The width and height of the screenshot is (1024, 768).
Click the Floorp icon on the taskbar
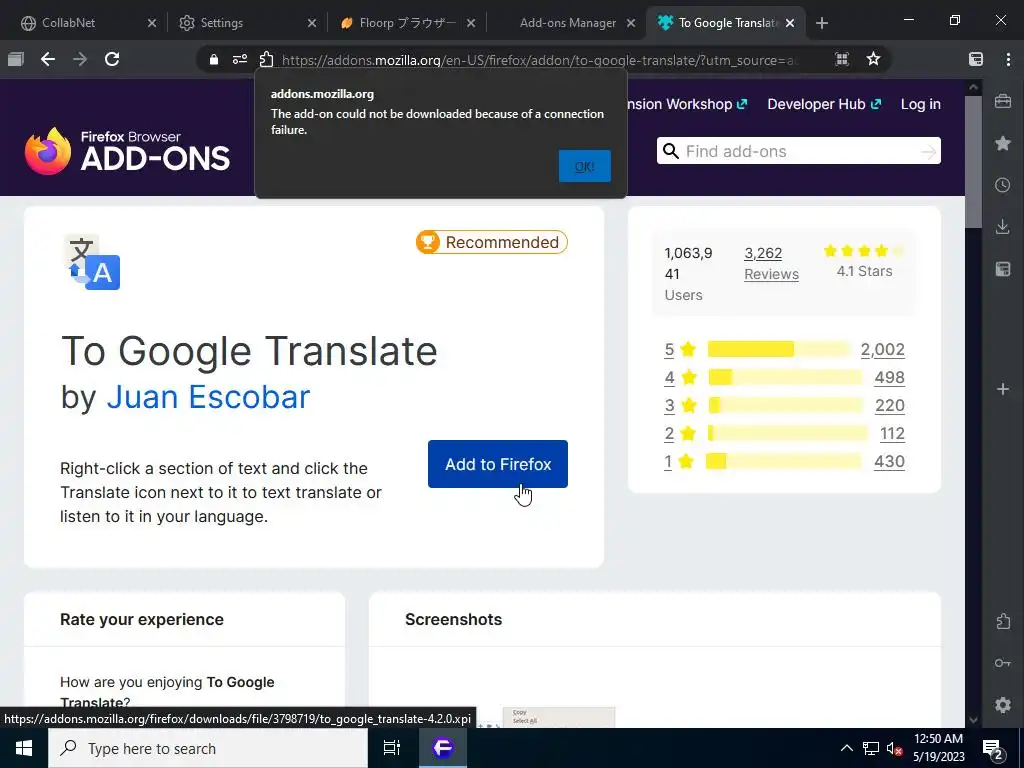coord(443,748)
